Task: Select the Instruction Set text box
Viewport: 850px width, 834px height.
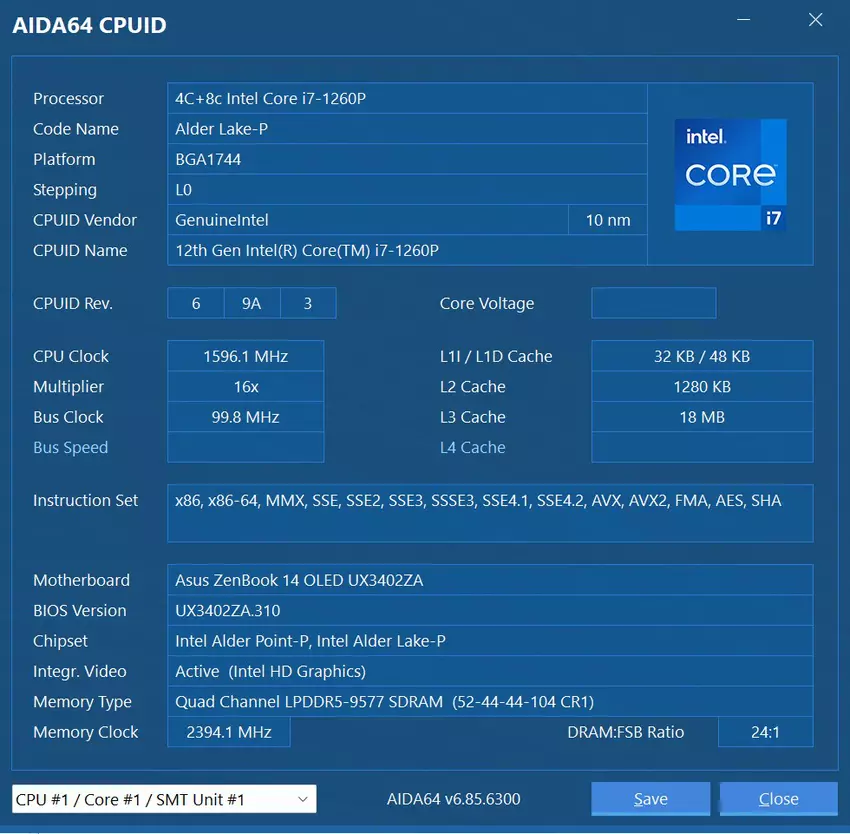Action: pyautogui.click(x=489, y=512)
